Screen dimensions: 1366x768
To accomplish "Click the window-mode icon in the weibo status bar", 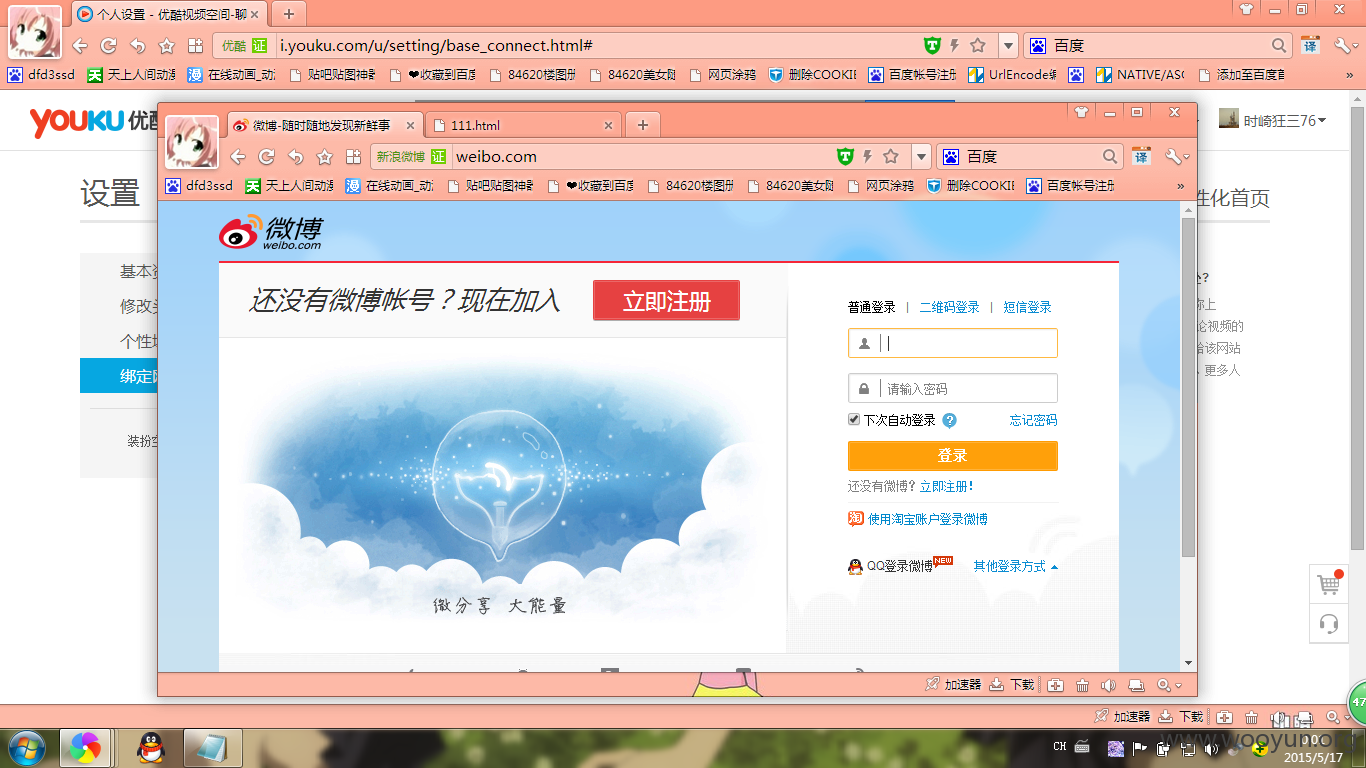I will tap(1135, 685).
